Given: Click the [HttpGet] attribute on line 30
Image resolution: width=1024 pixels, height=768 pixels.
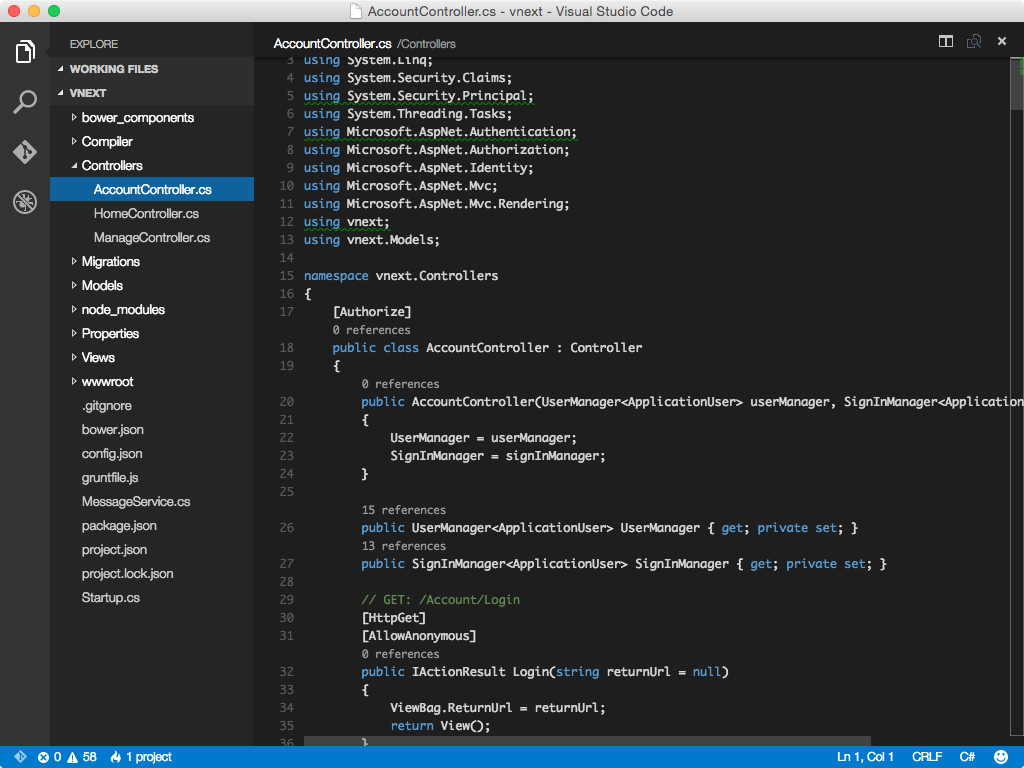Looking at the screenshot, I should pyautogui.click(x=394, y=618).
